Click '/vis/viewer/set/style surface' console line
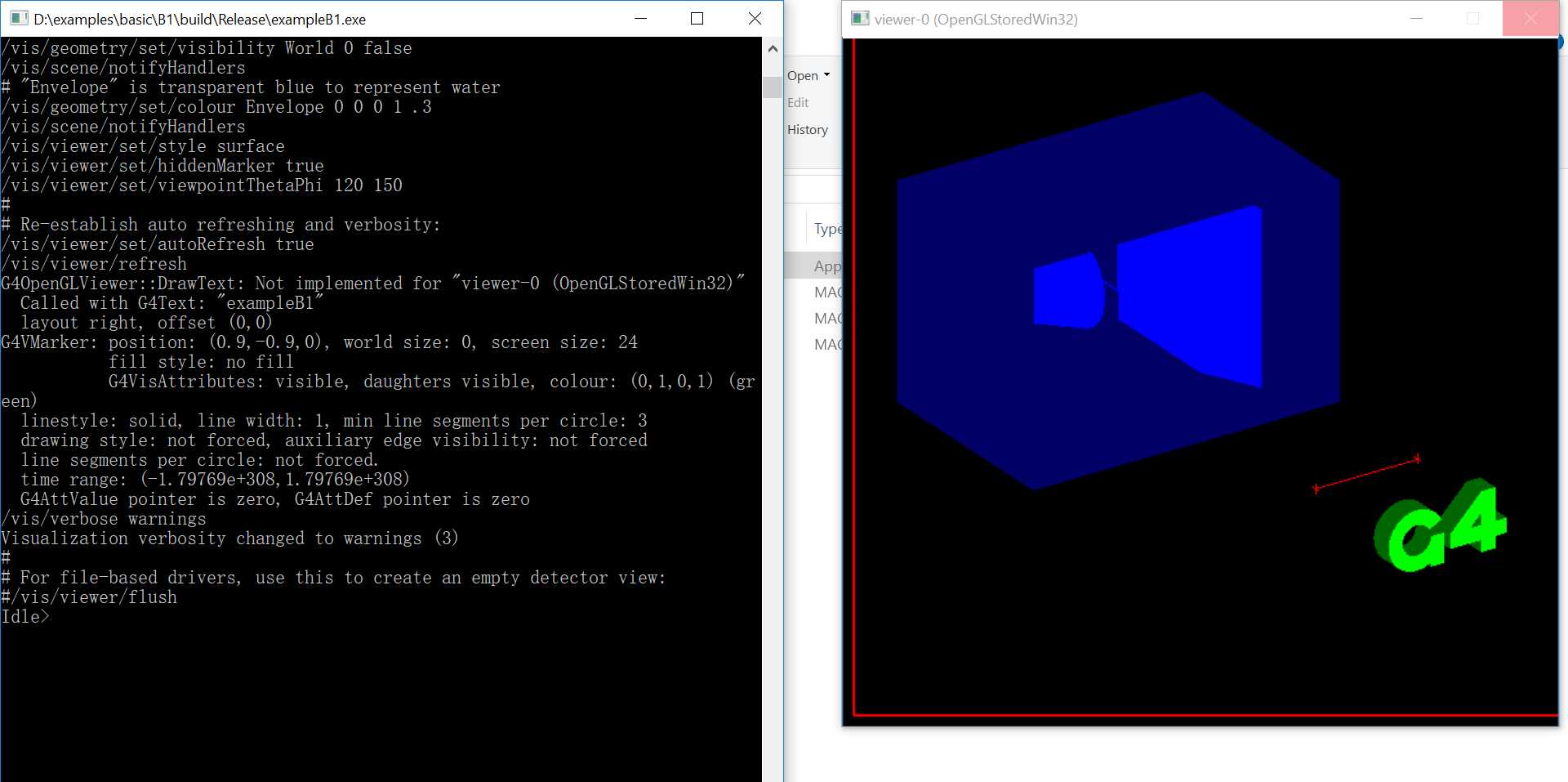Image resolution: width=1568 pixels, height=782 pixels. click(x=143, y=146)
